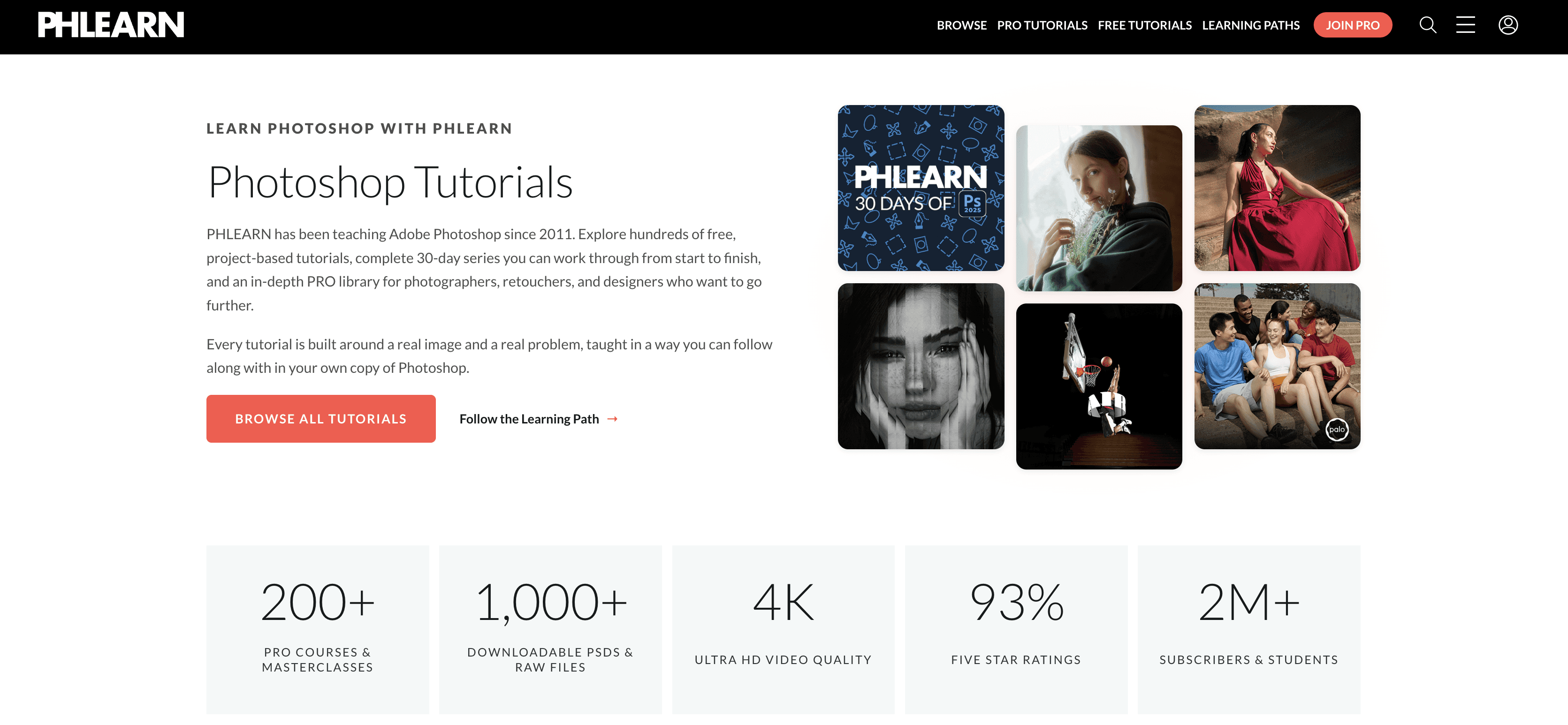Open the basketball dunk thumbnail
This screenshot has width=1568, height=725.
pyautogui.click(x=1099, y=386)
